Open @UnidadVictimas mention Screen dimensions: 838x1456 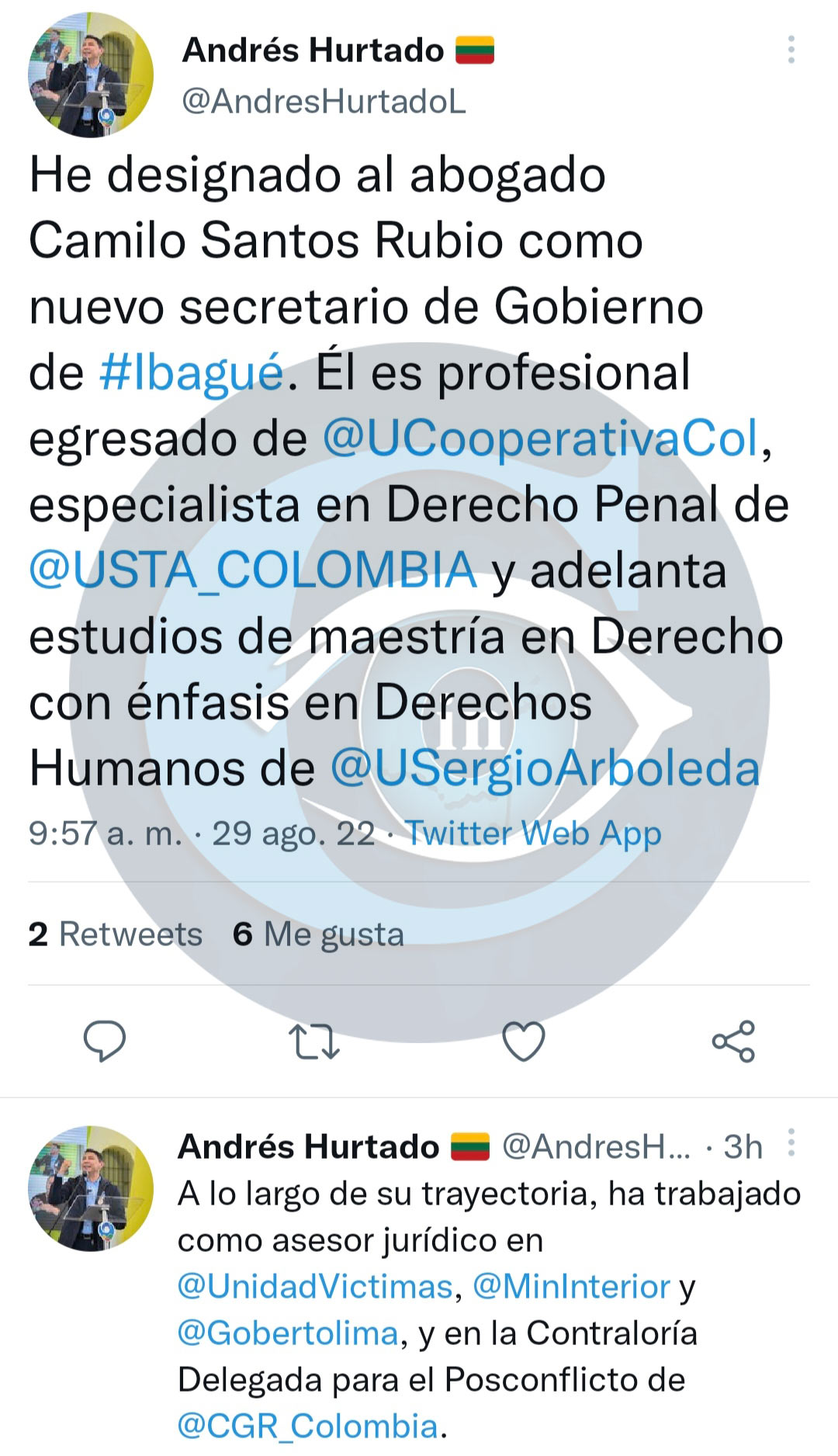[x=315, y=1287]
